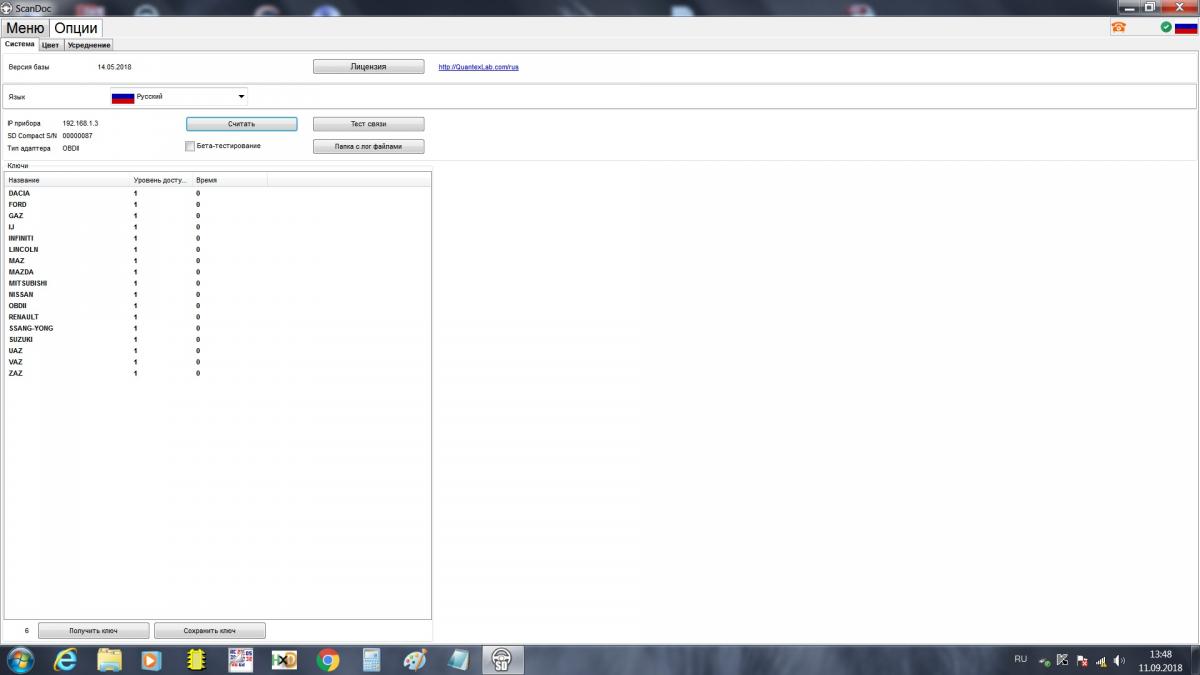Open the network signal tray icon
Image resolution: width=1200 pixels, height=675 pixels.
tap(1100, 661)
